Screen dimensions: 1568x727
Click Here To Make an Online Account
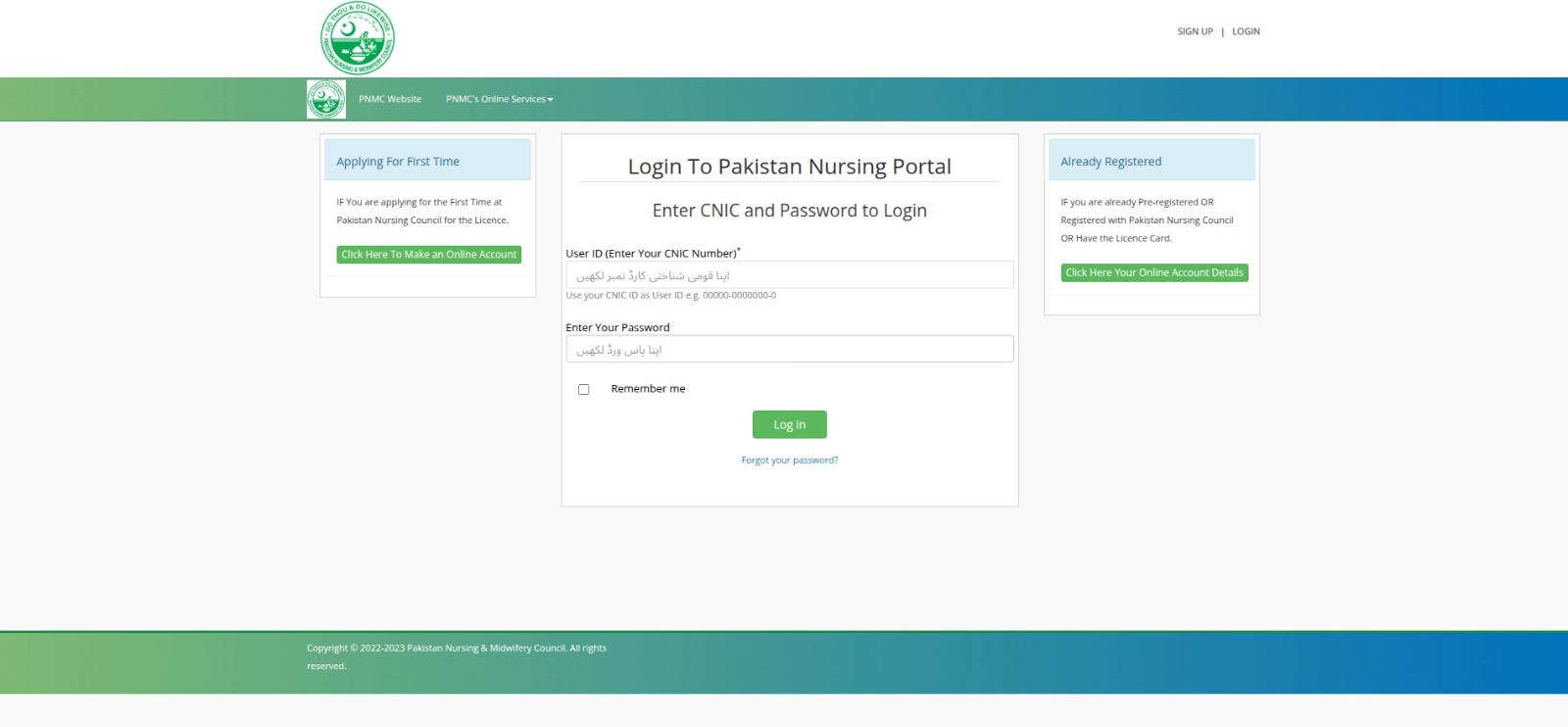(x=429, y=255)
